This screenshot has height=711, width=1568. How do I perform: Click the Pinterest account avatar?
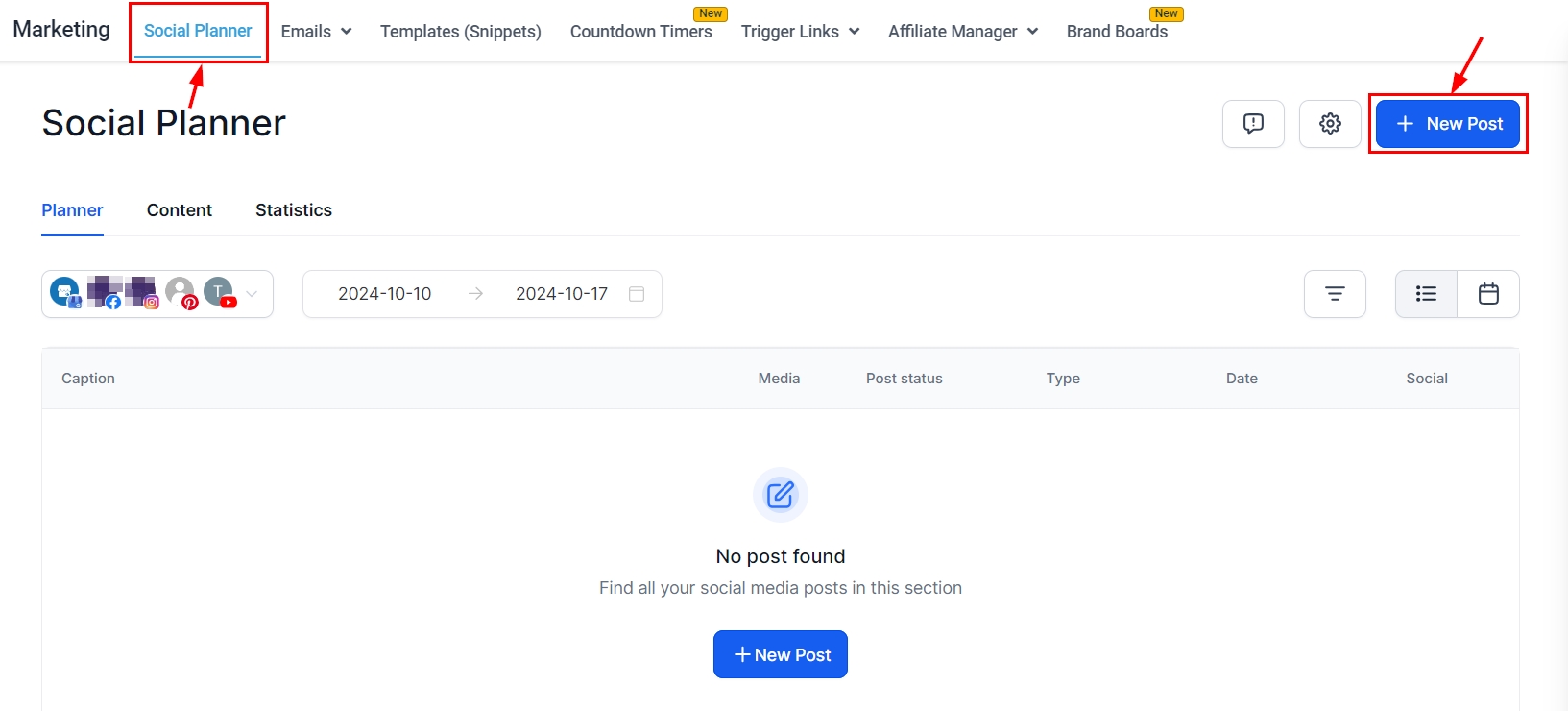[x=181, y=292]
